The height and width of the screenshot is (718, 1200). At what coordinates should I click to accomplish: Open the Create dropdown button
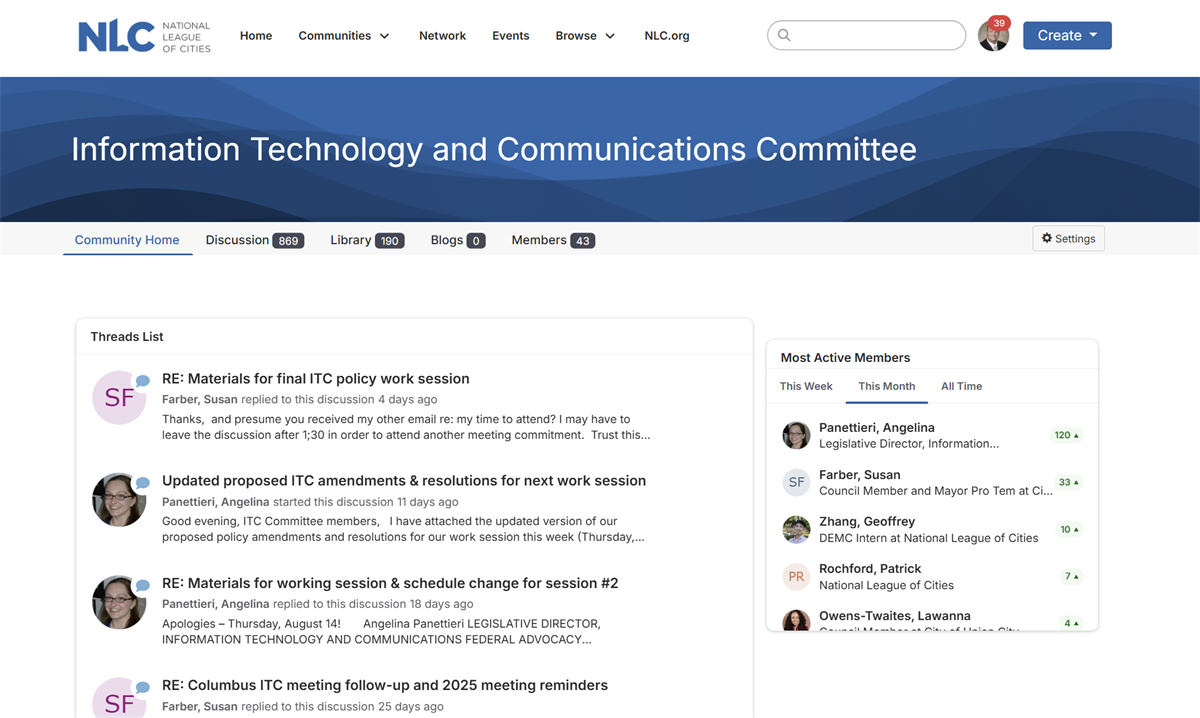pyautogui.click(x=1067, y=35)
